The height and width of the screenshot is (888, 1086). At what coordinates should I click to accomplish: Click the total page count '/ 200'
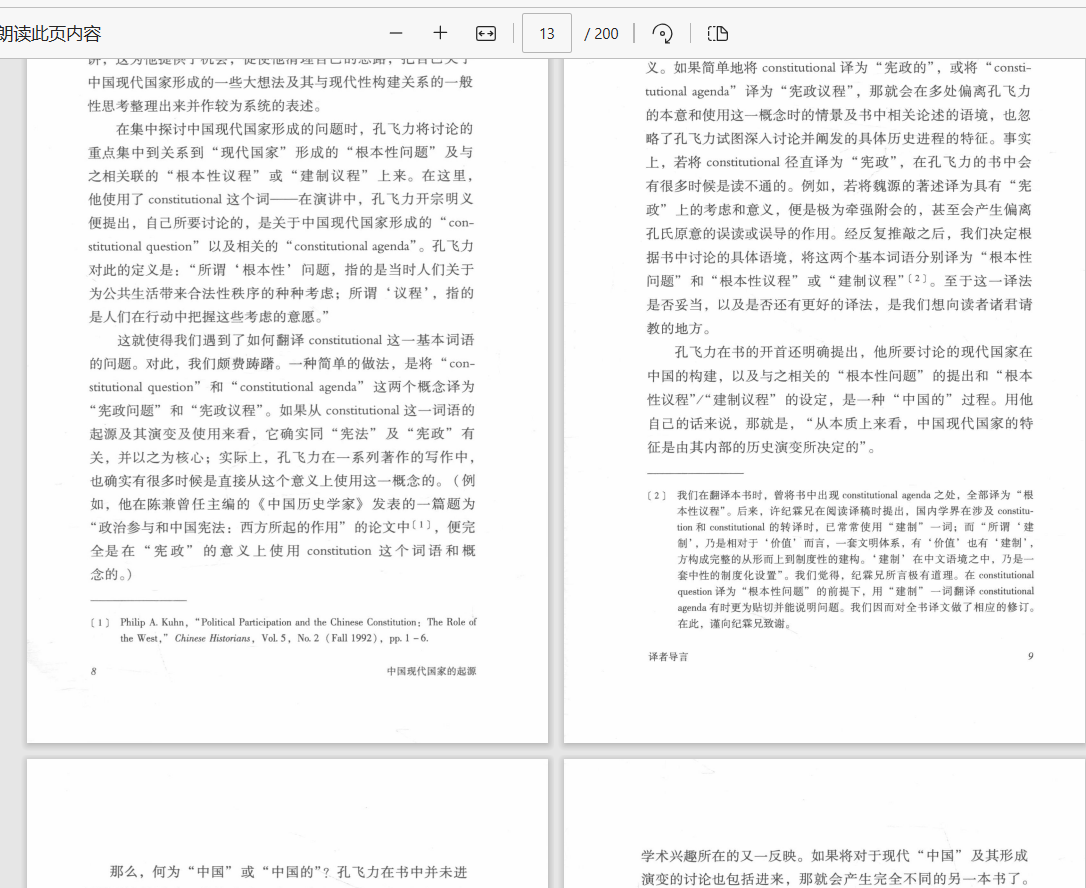(601, 33)
